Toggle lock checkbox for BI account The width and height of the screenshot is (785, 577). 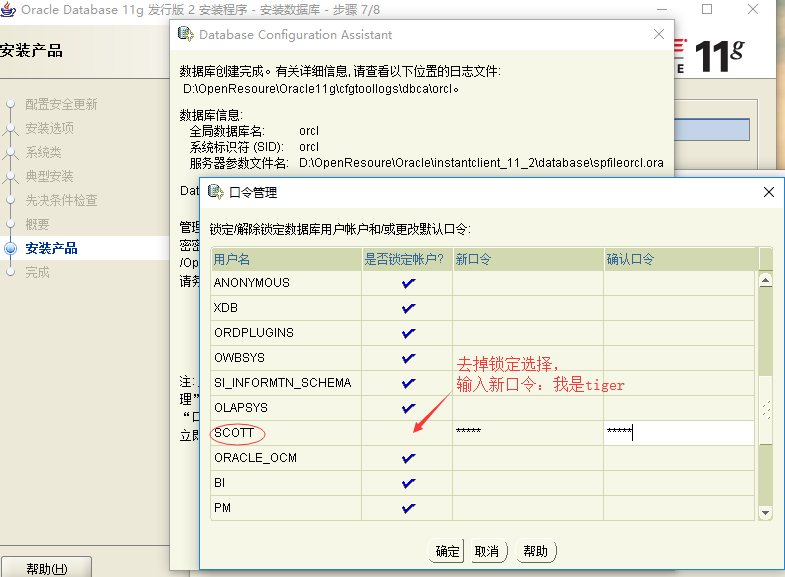(x=408, y=483)
